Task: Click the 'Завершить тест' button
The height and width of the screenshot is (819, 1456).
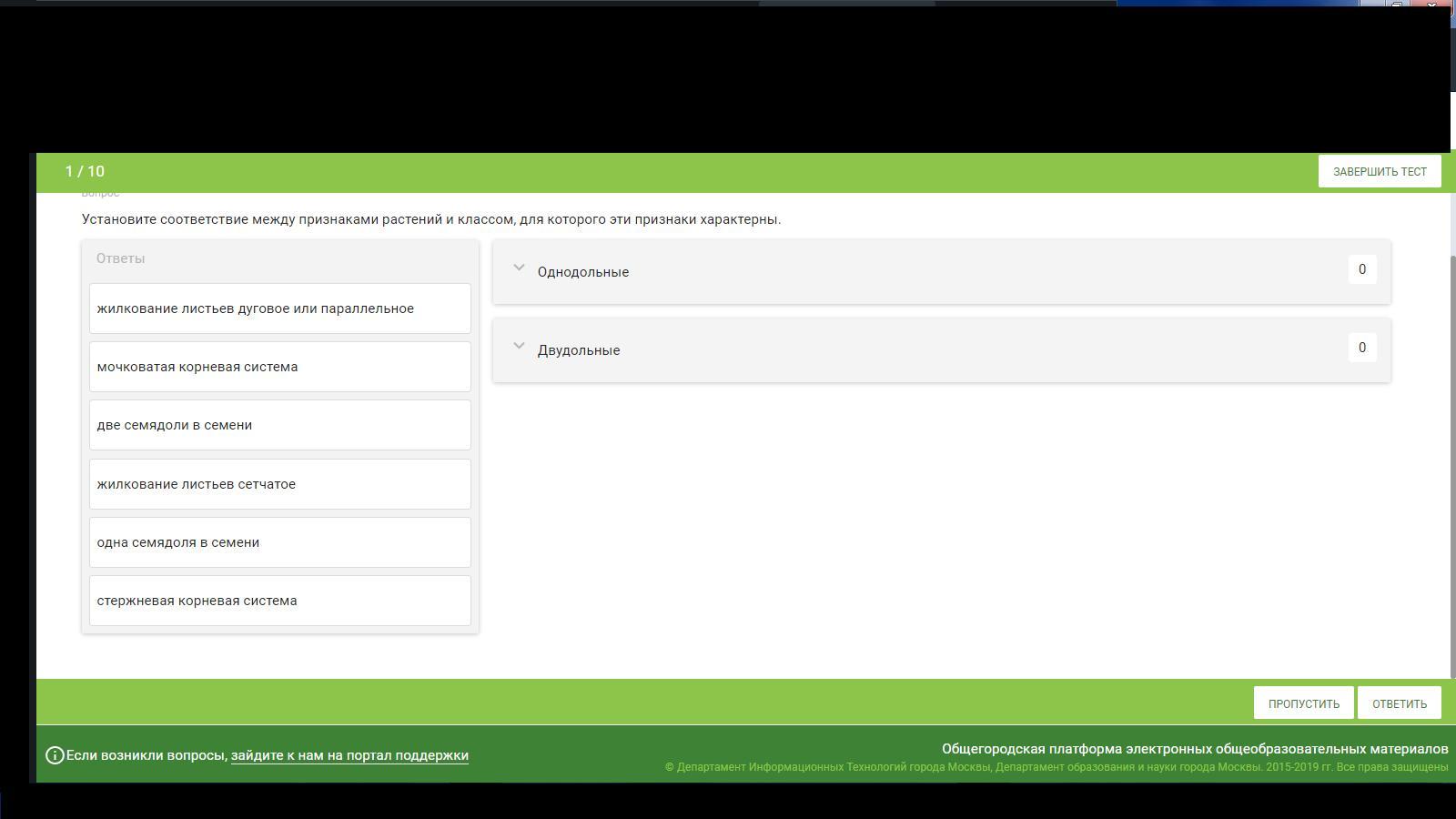Action: [x=1380, y=171]
